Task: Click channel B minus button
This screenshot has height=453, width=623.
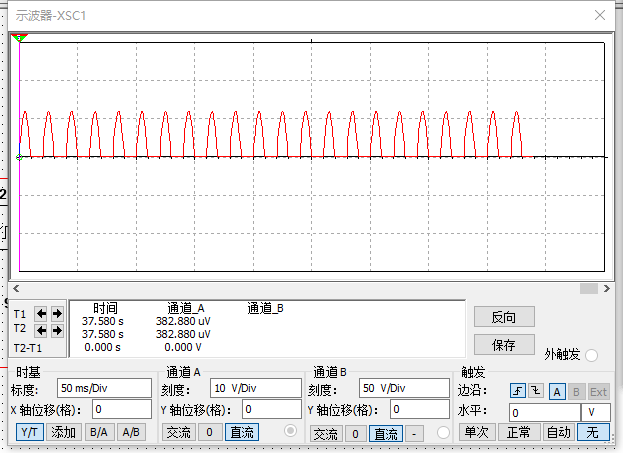Action: pos(414,434)
